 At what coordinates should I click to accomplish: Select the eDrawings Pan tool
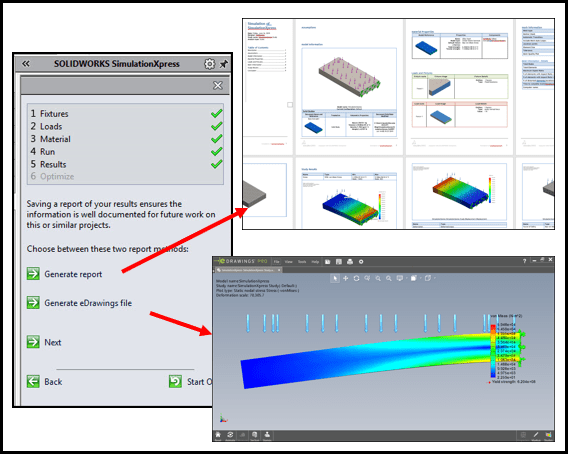[346, 278]
